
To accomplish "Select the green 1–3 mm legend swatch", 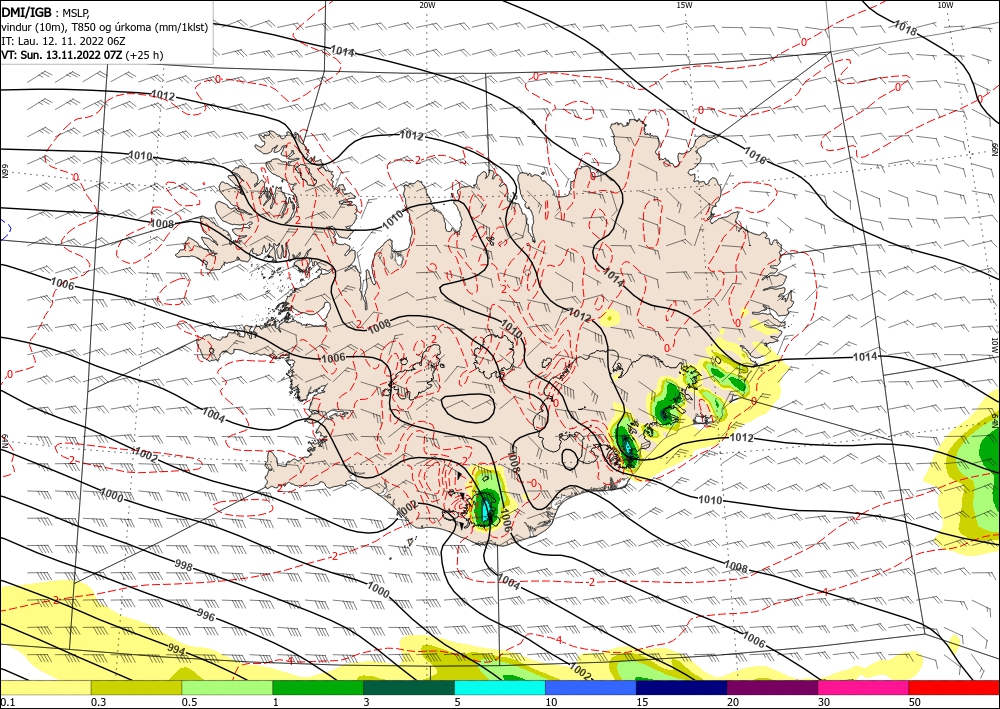I will (318, 687).
